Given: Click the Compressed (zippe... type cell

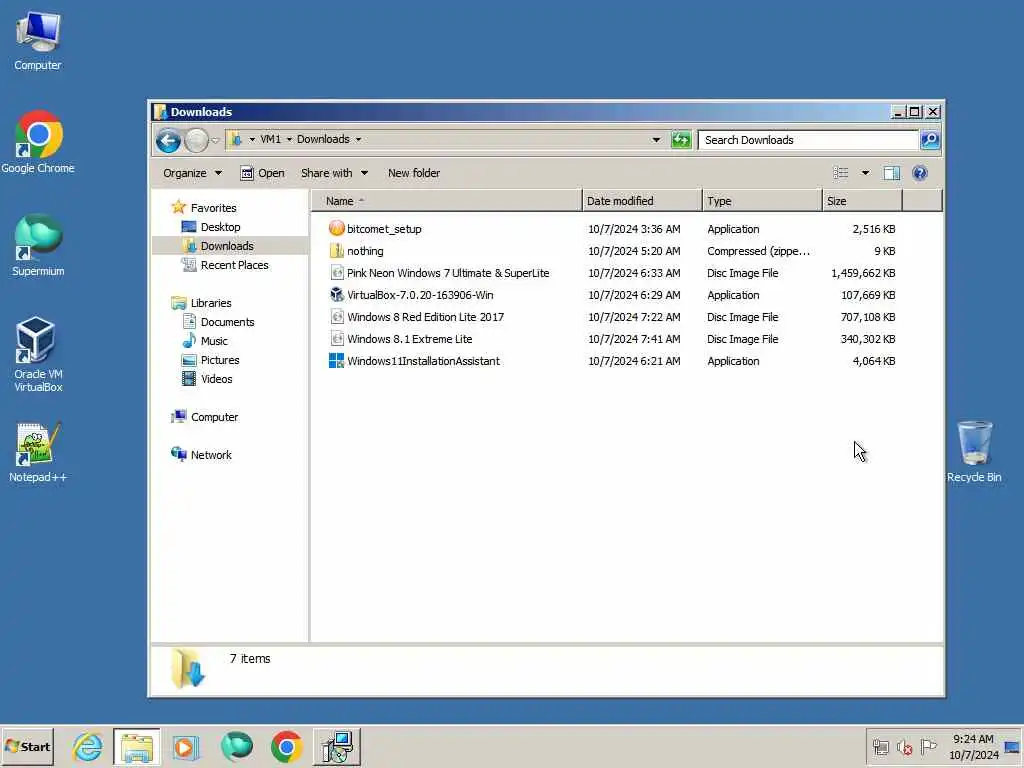Looking at the screenshot, I should 758,251.
